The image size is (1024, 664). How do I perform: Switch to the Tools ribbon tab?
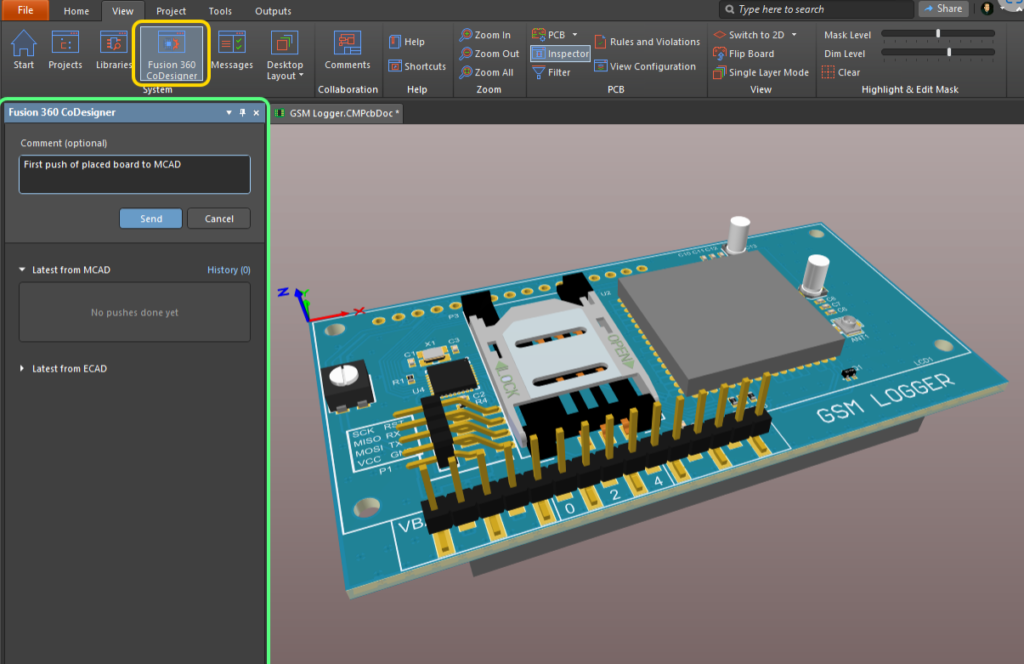coord(220,11)
